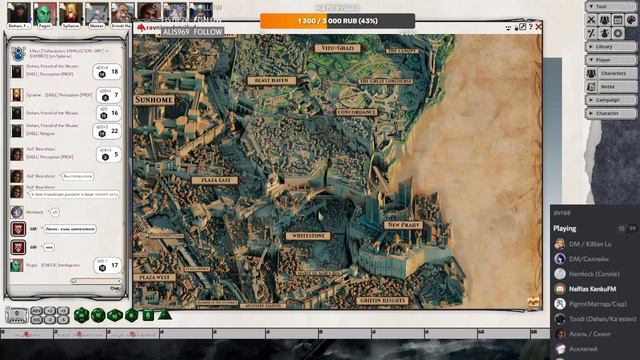Click the Chat label under the chat log
640x360 pixels.
(115, 288)
